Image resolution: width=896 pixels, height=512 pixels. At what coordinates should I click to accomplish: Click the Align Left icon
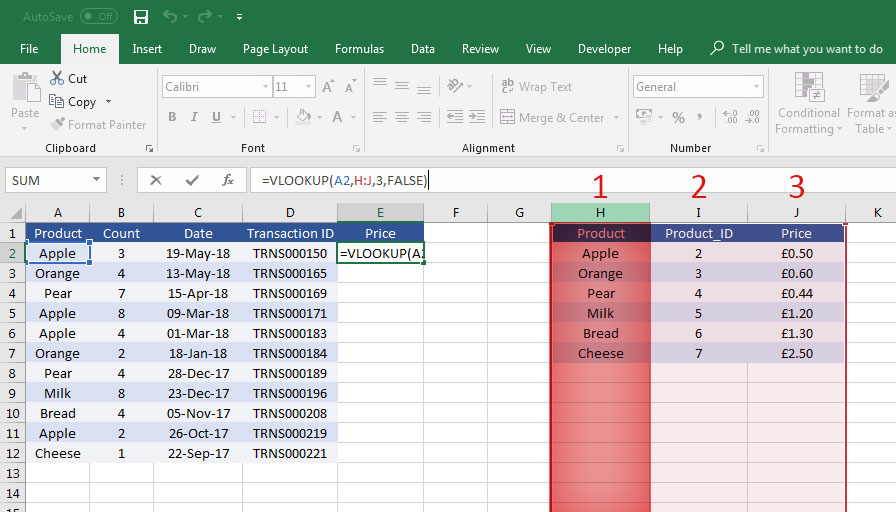click(x=380, y=117)
